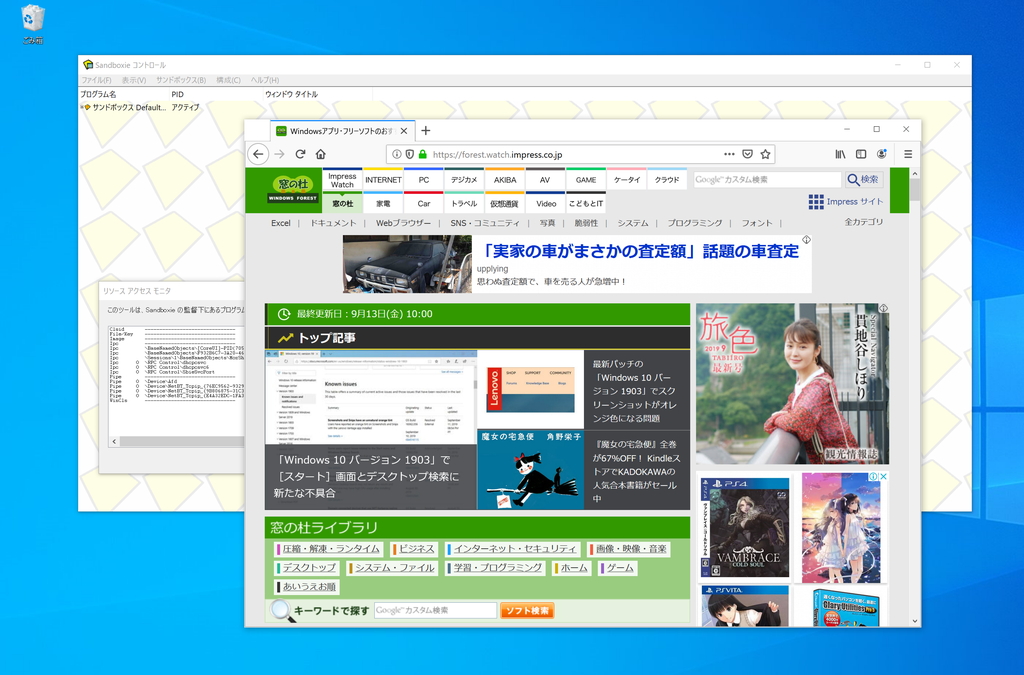Click the ソフト検索 search button

point(527,610)
